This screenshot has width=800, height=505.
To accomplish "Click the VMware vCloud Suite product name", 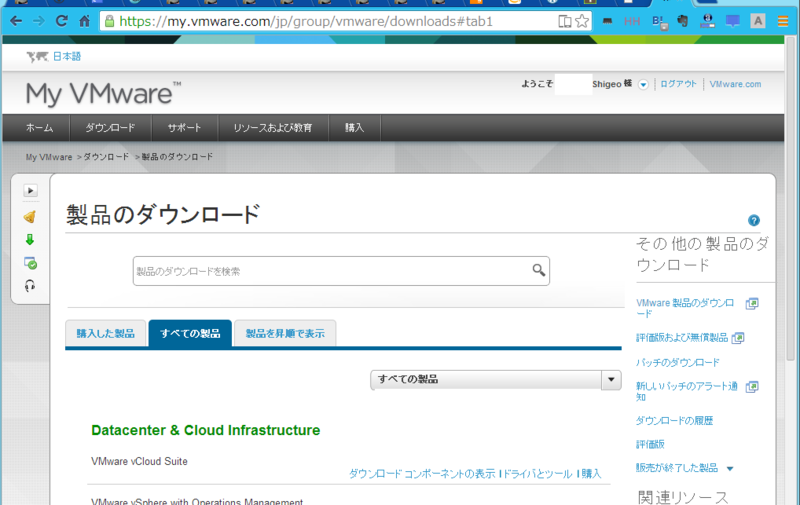I will 139,461.
